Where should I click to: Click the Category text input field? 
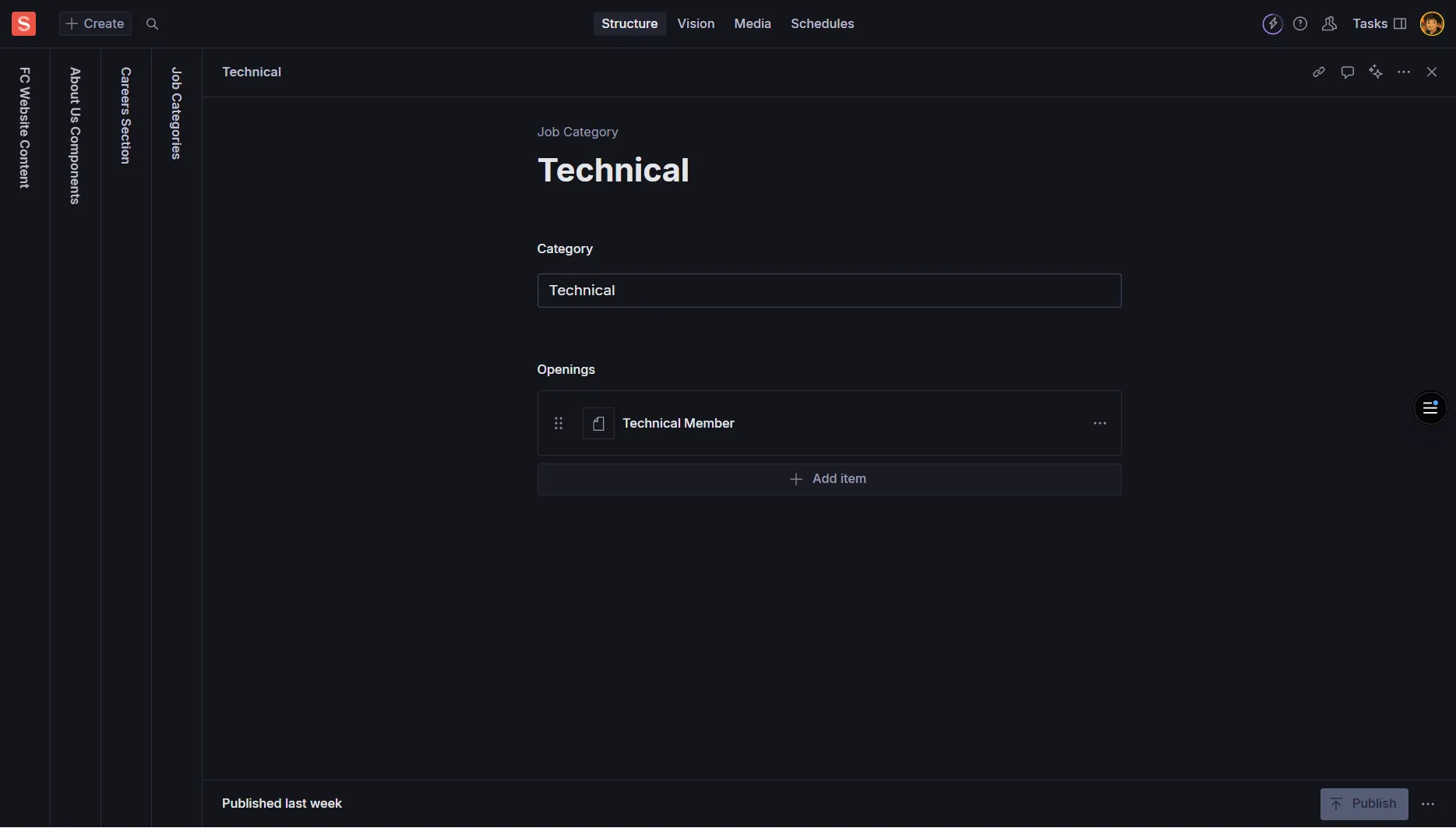pos(829,291)
